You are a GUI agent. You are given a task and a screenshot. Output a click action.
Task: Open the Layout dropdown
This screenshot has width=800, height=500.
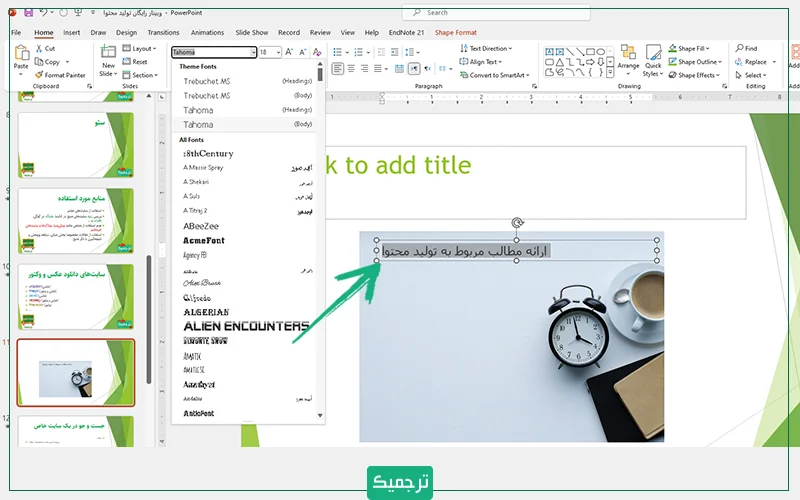tap(139, 48)
